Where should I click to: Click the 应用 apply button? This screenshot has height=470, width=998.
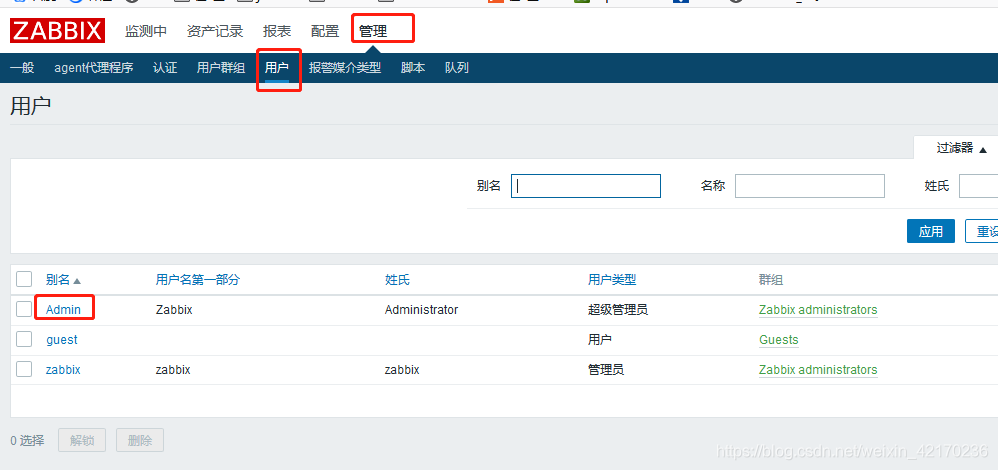[x=931, y=231]
